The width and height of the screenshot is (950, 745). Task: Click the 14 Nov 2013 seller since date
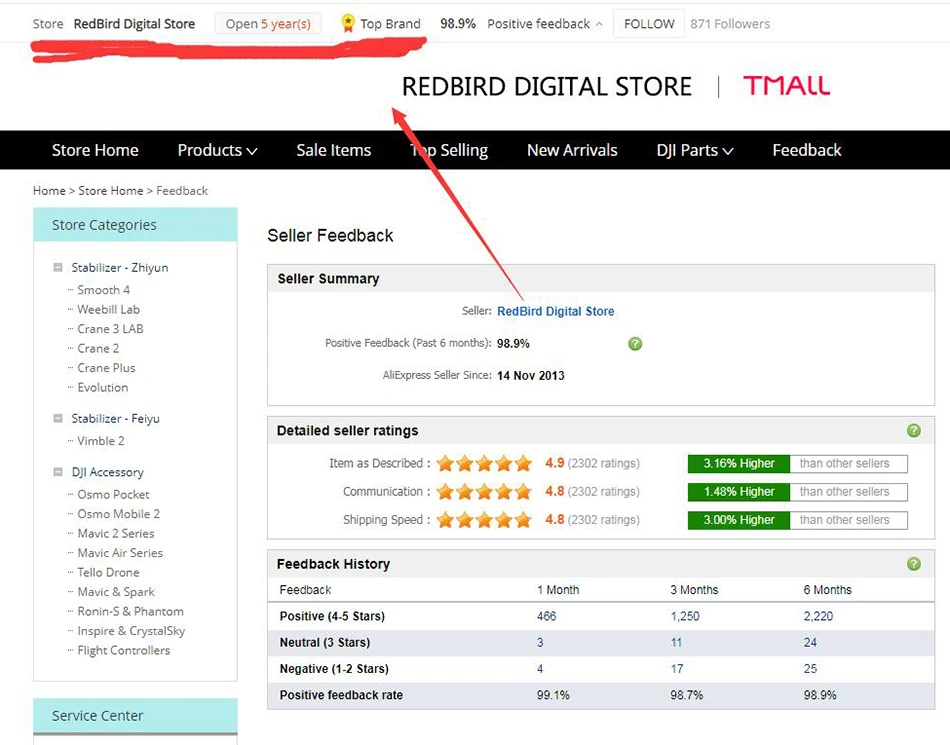pos(531,376)
